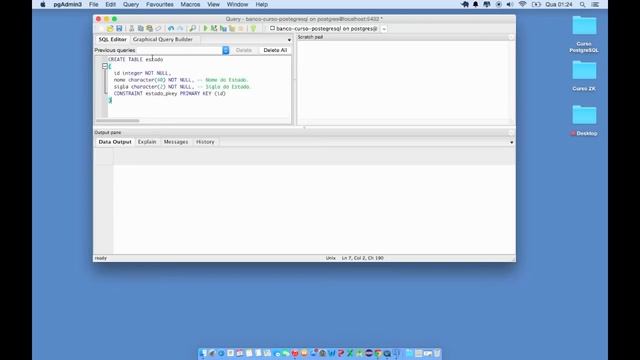Click the Delete All button

click(x=275, y=50)
